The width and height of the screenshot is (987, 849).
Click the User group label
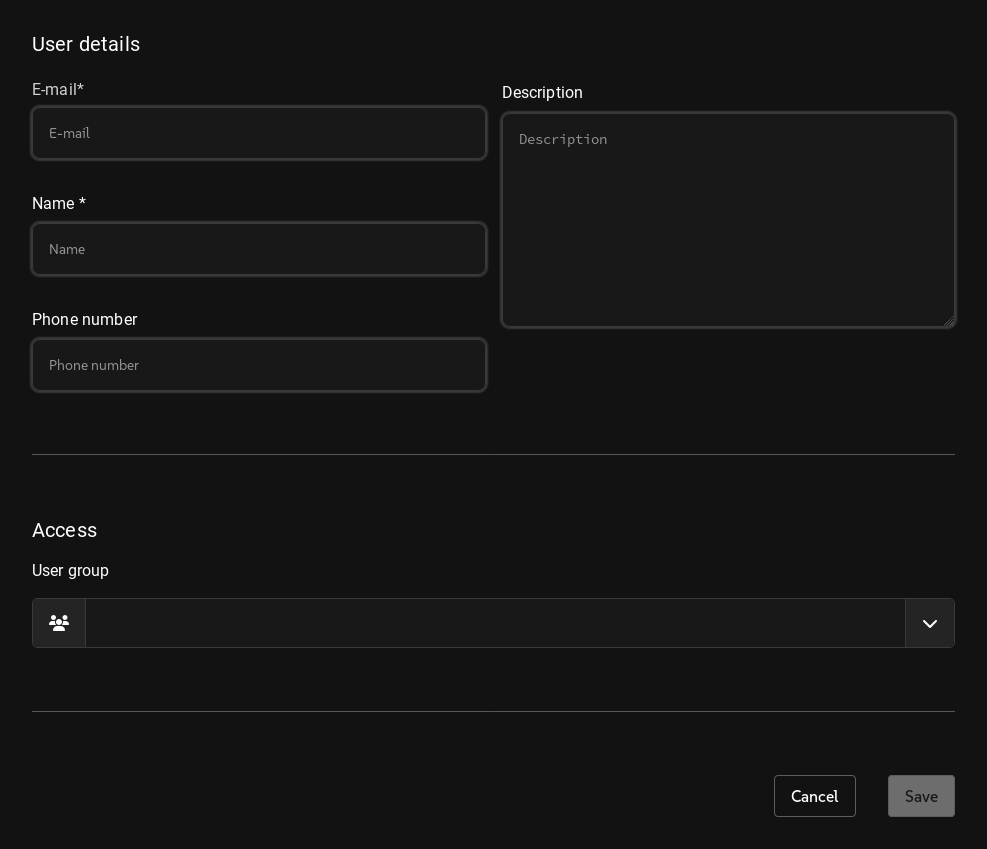pos(70,571)
